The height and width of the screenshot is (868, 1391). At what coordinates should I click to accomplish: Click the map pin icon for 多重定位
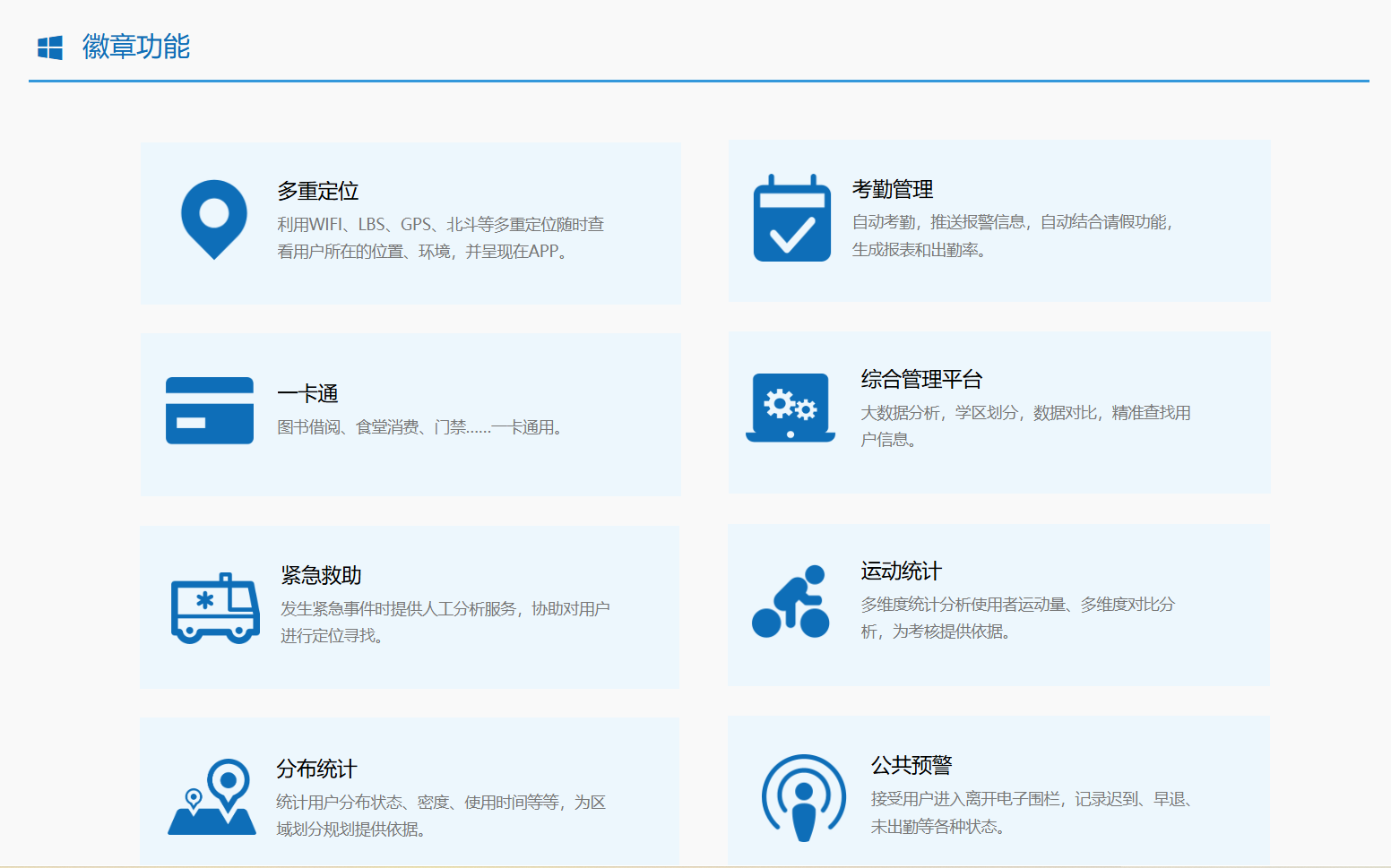(x=214, y=219)
